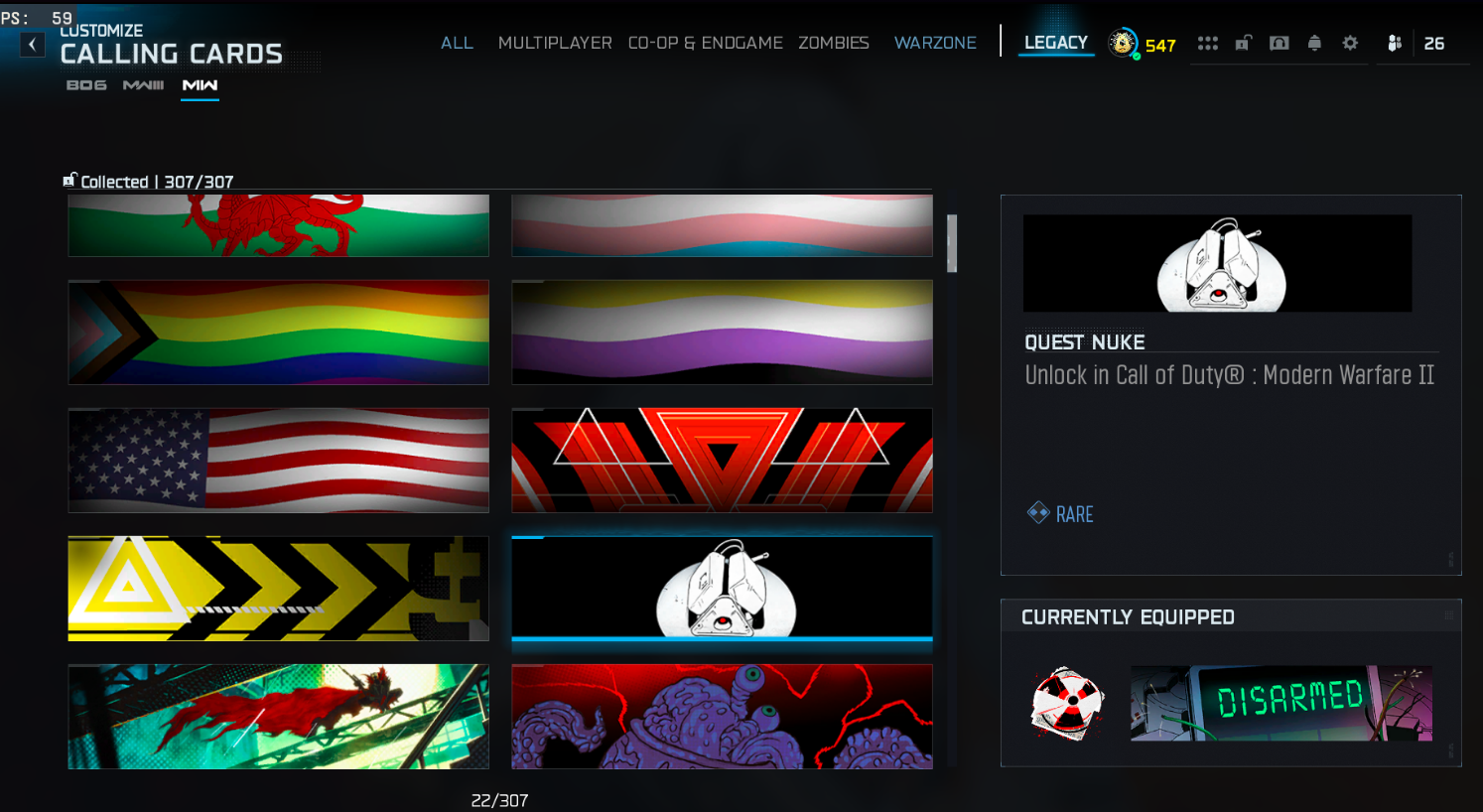The height and width of the screenshot is (812, 1483).
Task: Open the settings gear icon
Action: tap(1350, 43)
